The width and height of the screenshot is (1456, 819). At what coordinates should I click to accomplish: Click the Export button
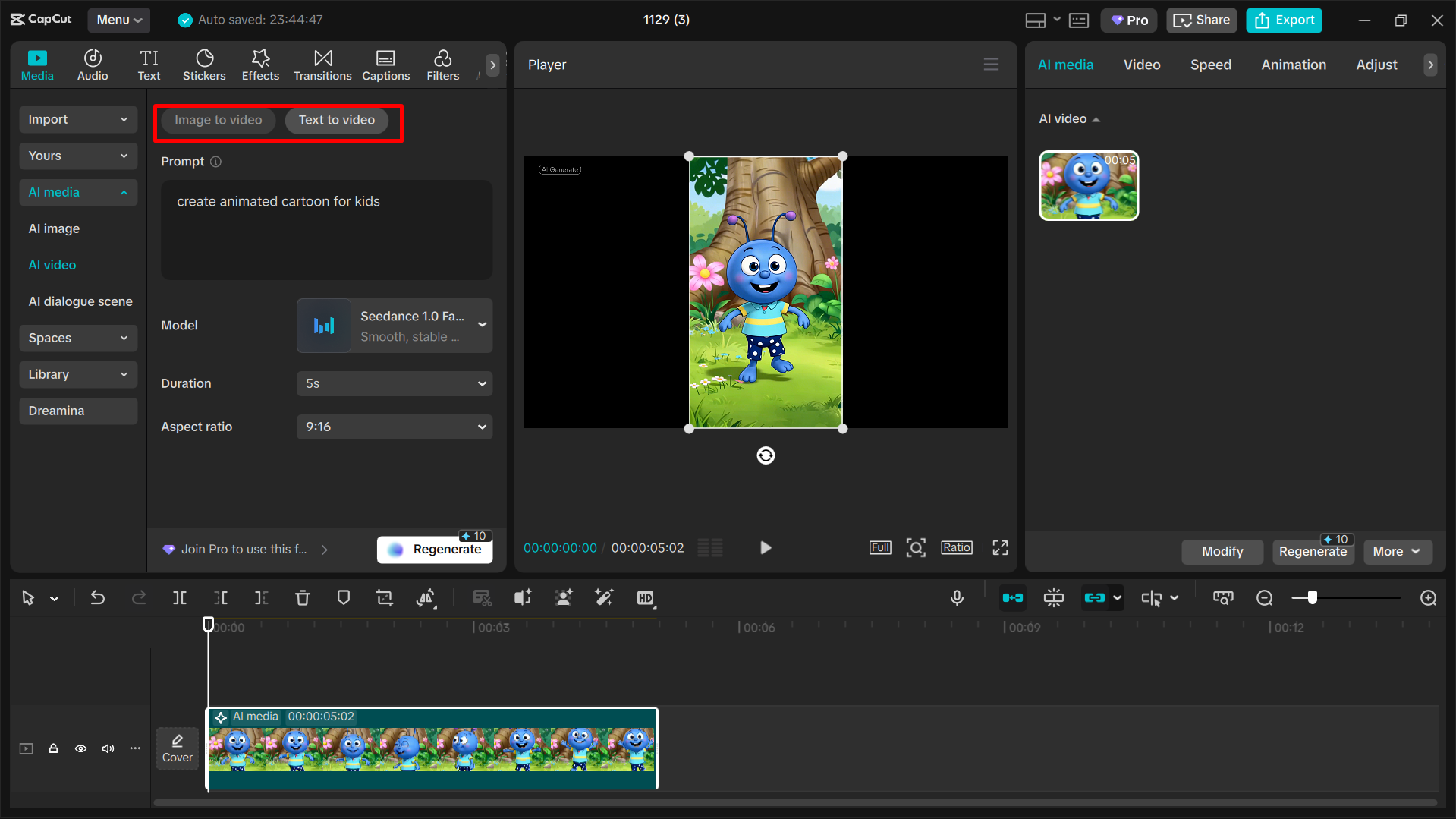tap(1283, 20)
